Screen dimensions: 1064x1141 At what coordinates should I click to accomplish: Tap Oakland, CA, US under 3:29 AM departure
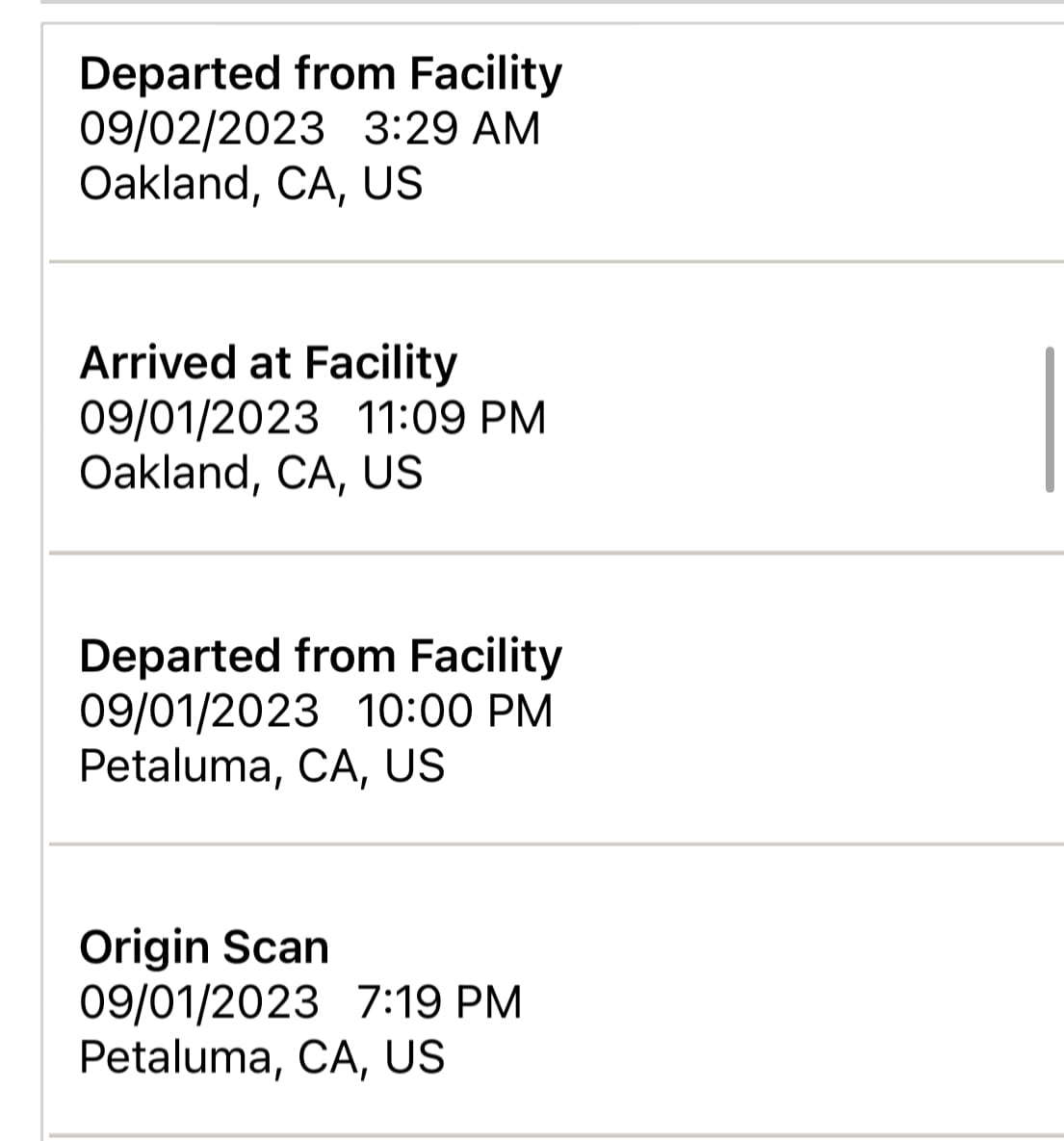click(x=250, y=183)
